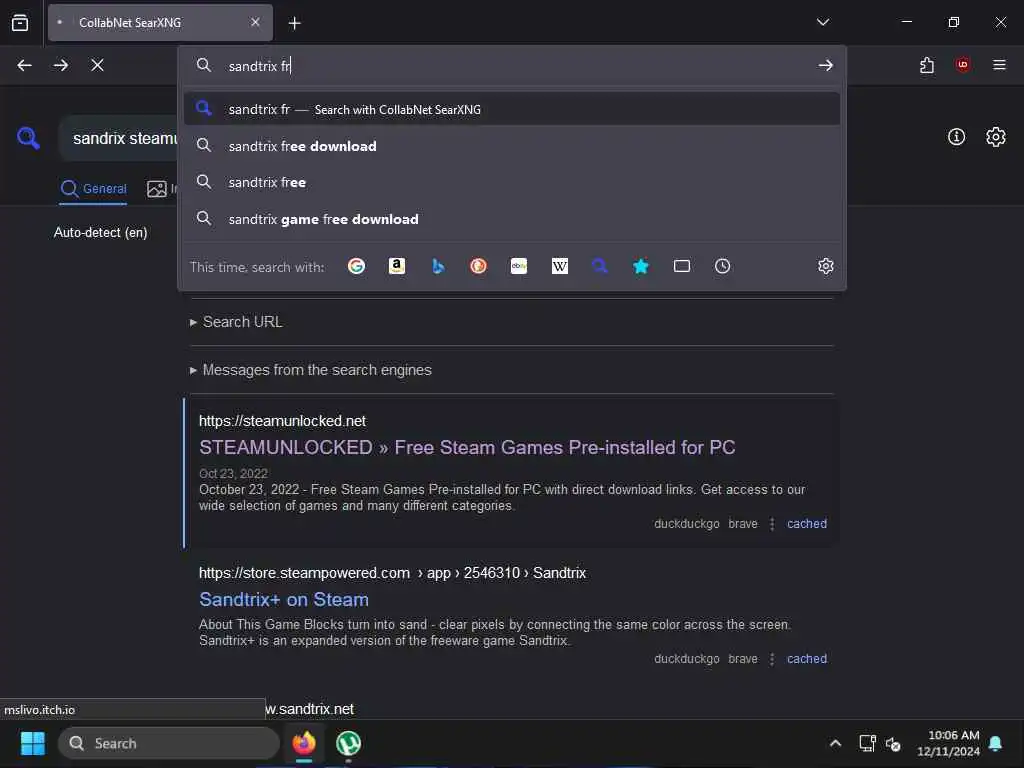Search with Google one-off engine icon
Viewport: 1024px width, 768px height.
pyautogui.click(x=357, y=266)
